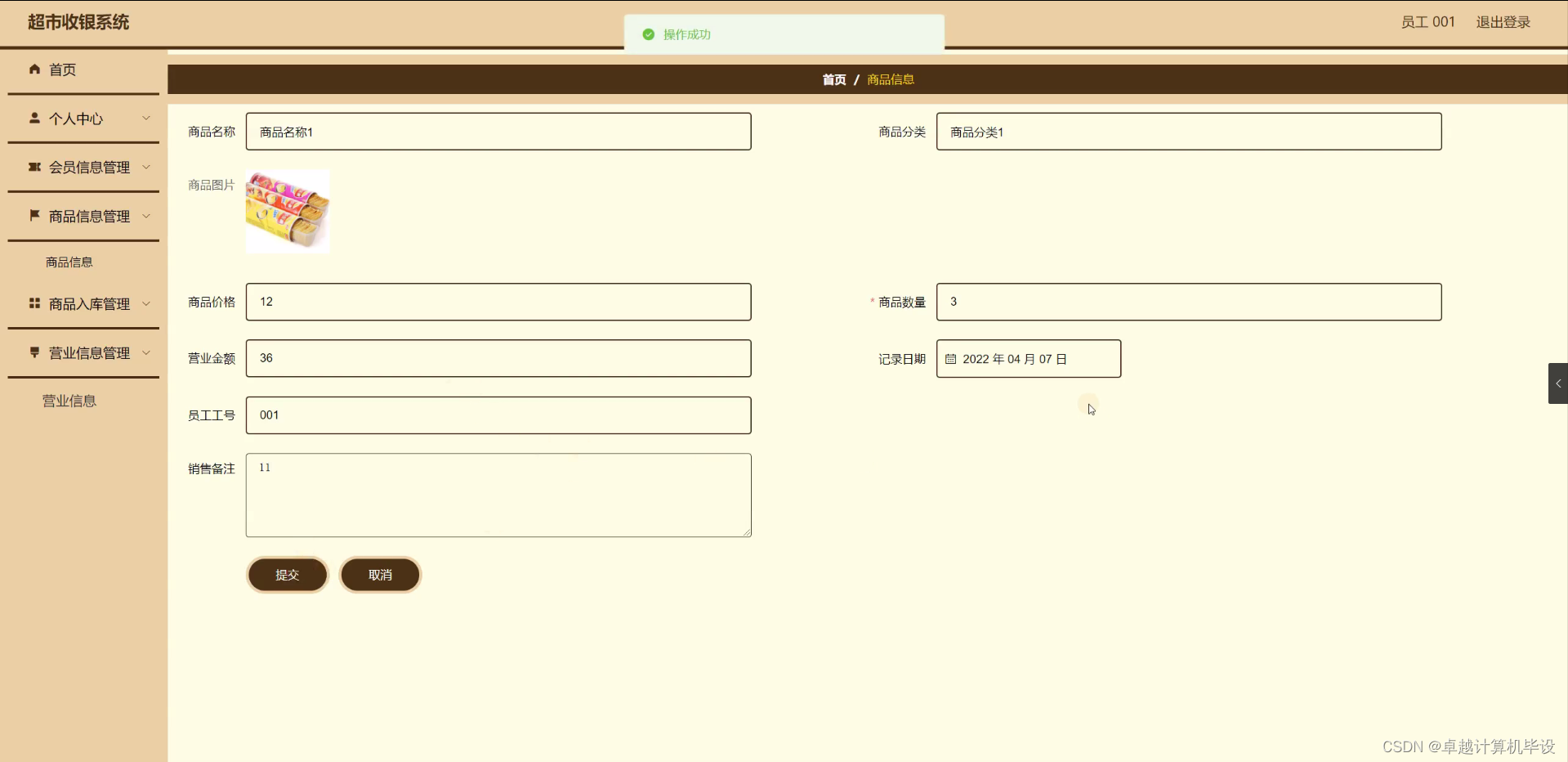Click the 商品价格 label

click(212, 302)
